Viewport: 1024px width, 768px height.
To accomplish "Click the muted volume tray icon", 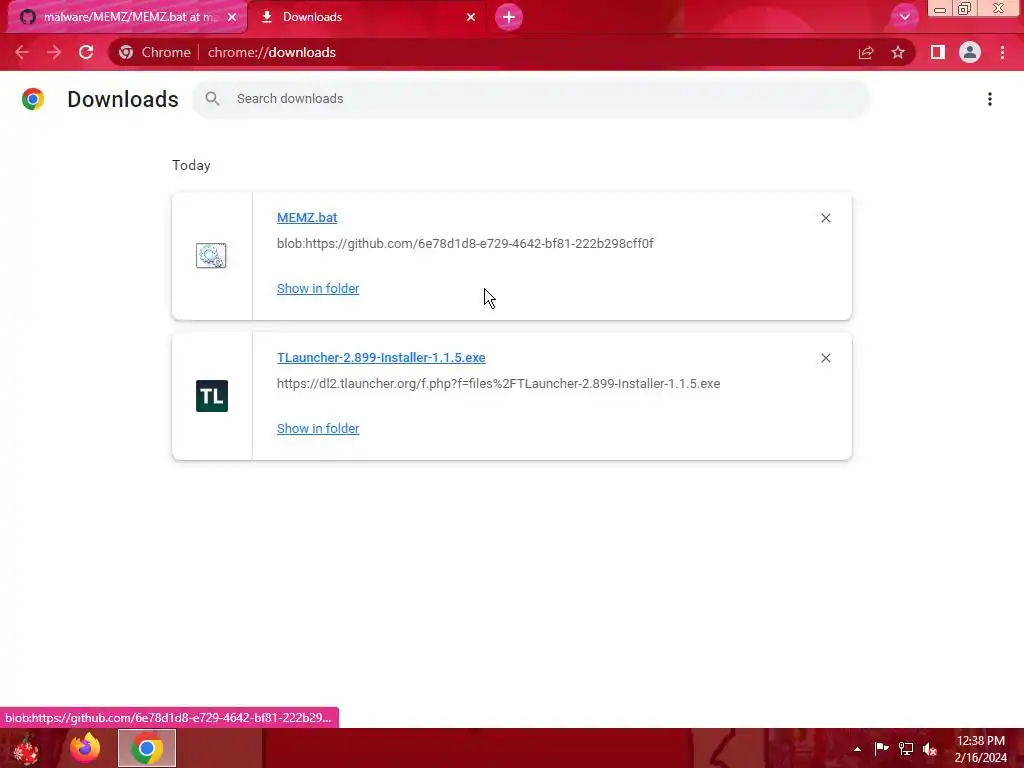I will [x=930, y=749].
